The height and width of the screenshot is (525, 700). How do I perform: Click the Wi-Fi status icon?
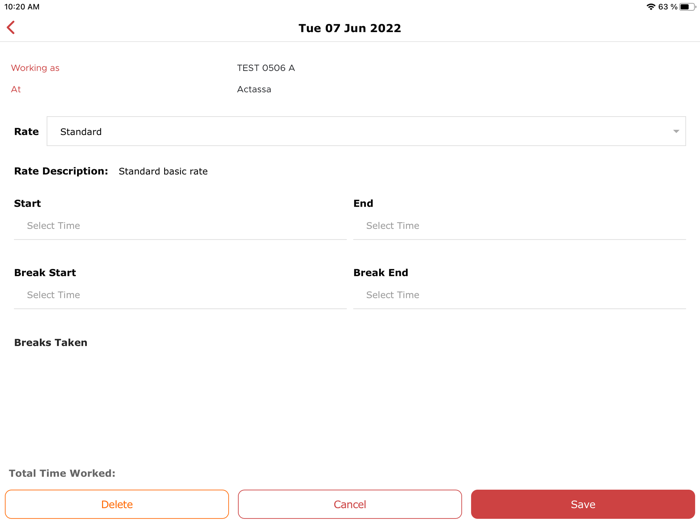tap(650, 7)
